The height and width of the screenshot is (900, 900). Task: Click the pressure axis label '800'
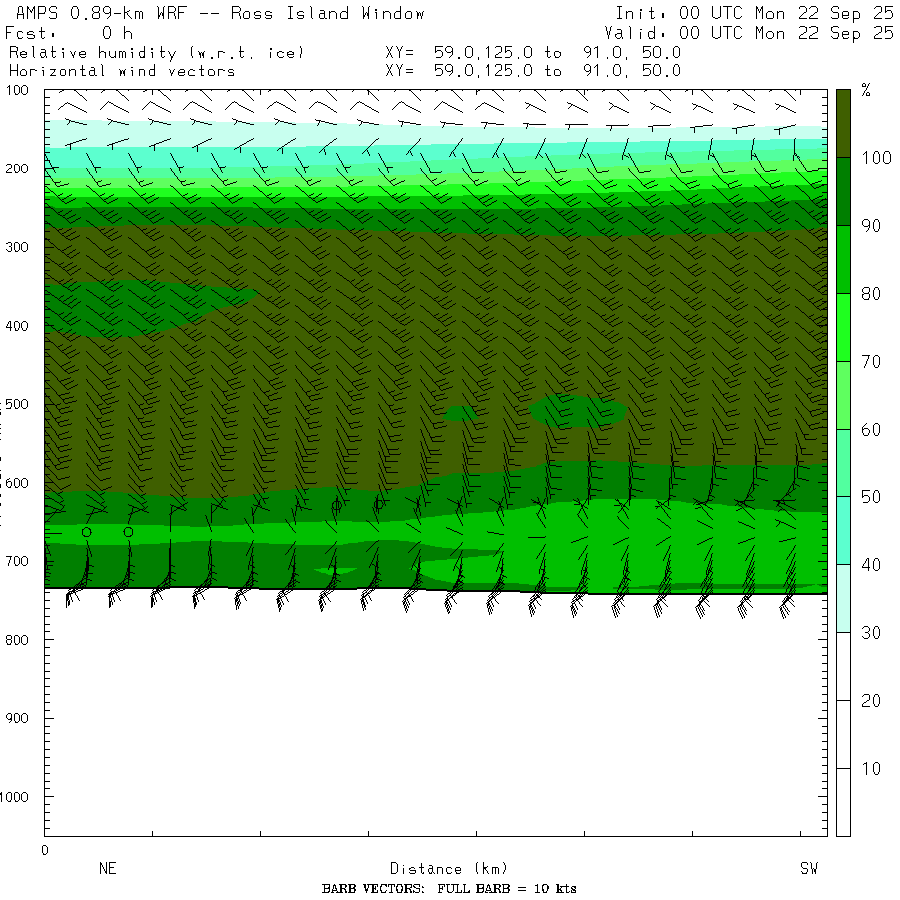pos(17,640)
